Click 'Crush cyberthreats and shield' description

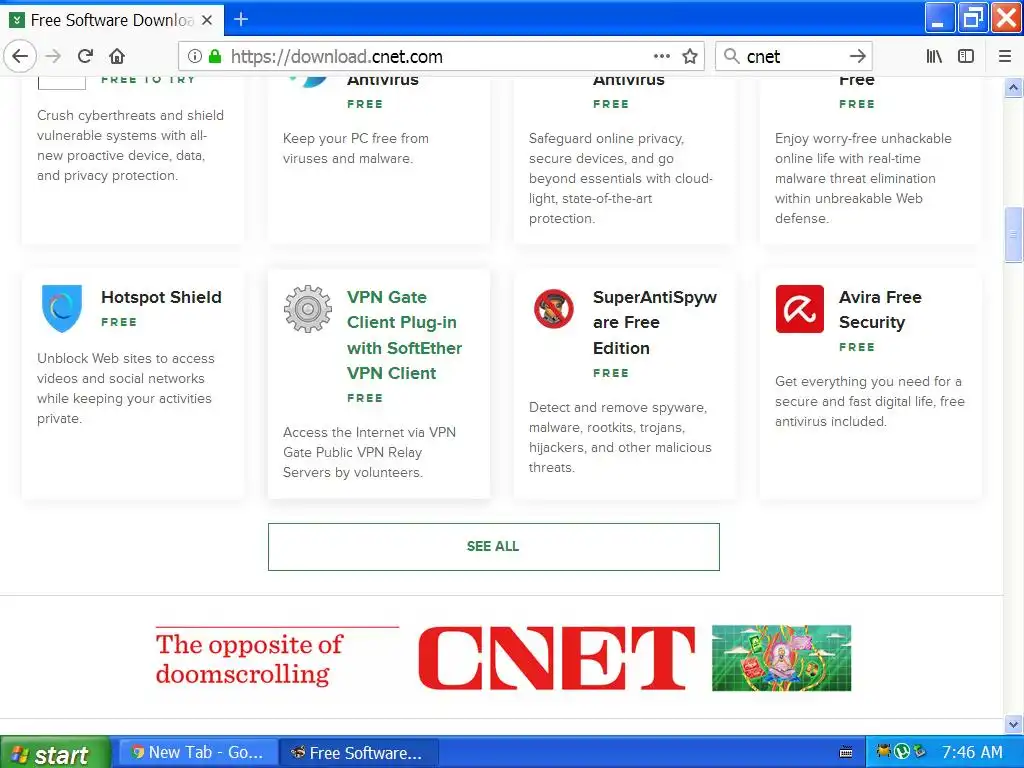point(130,145)
